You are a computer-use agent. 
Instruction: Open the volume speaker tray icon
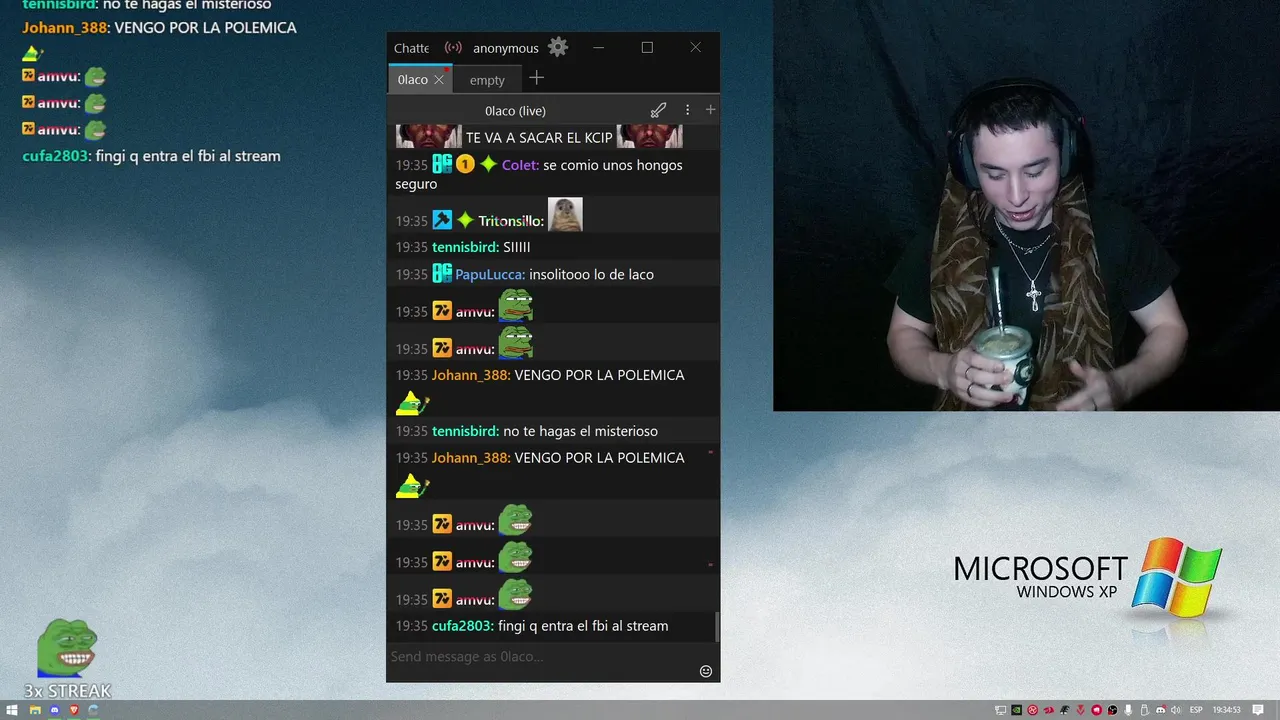[1175, 710]
